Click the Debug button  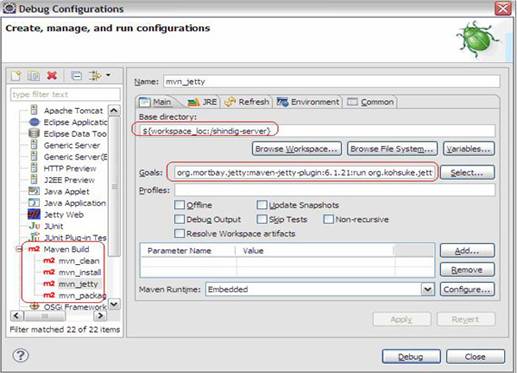pyautogui.click(x=411, y=357)
